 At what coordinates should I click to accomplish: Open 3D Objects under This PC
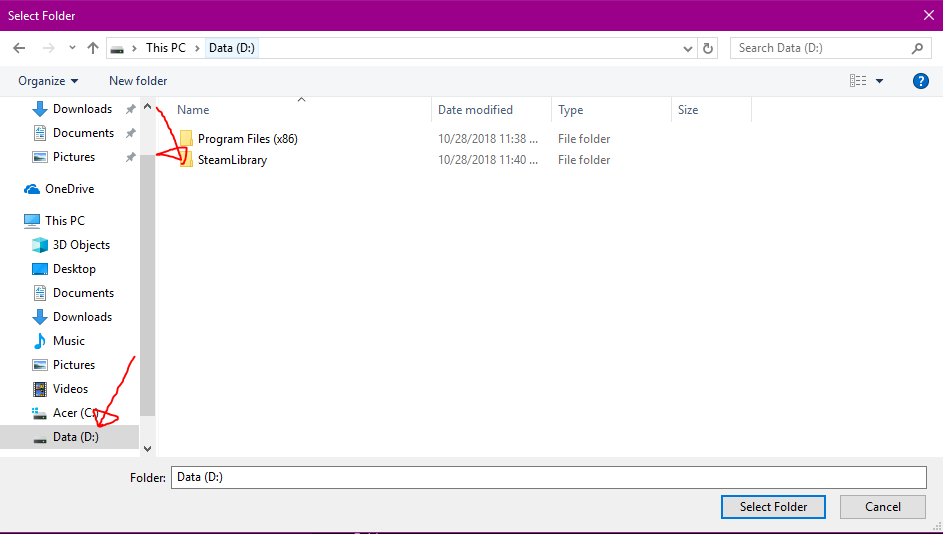[71, 245]
